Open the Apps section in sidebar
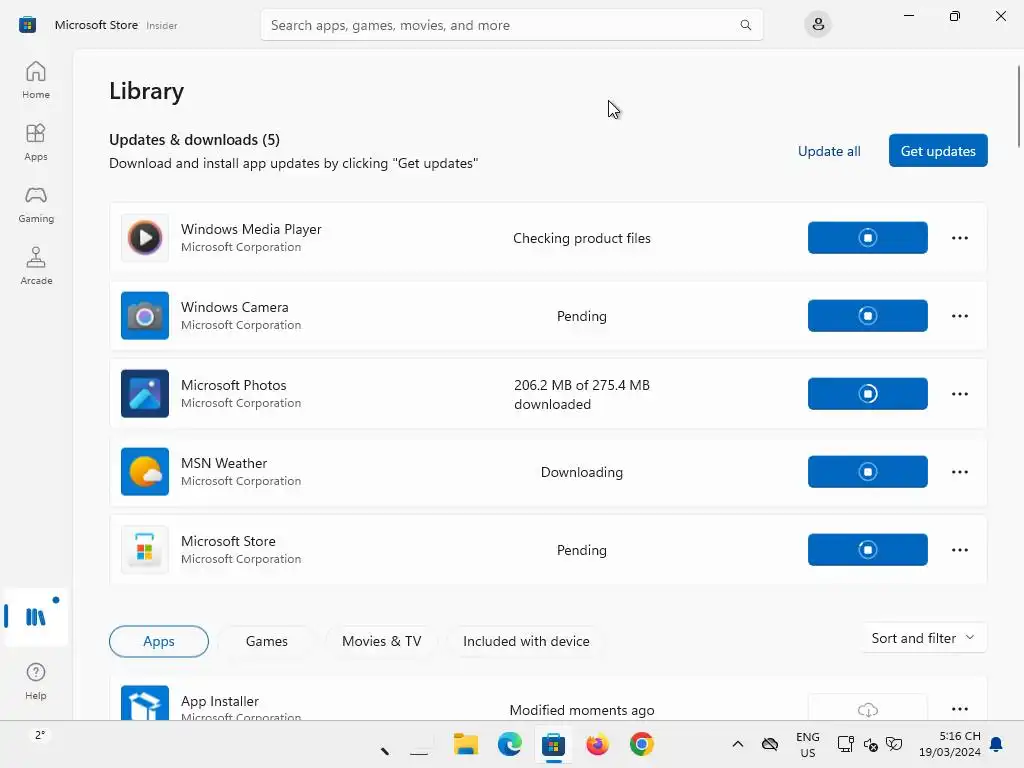The width and height of the screenshot is (1024, 768). pyautogui.click(x=36, y=142)
